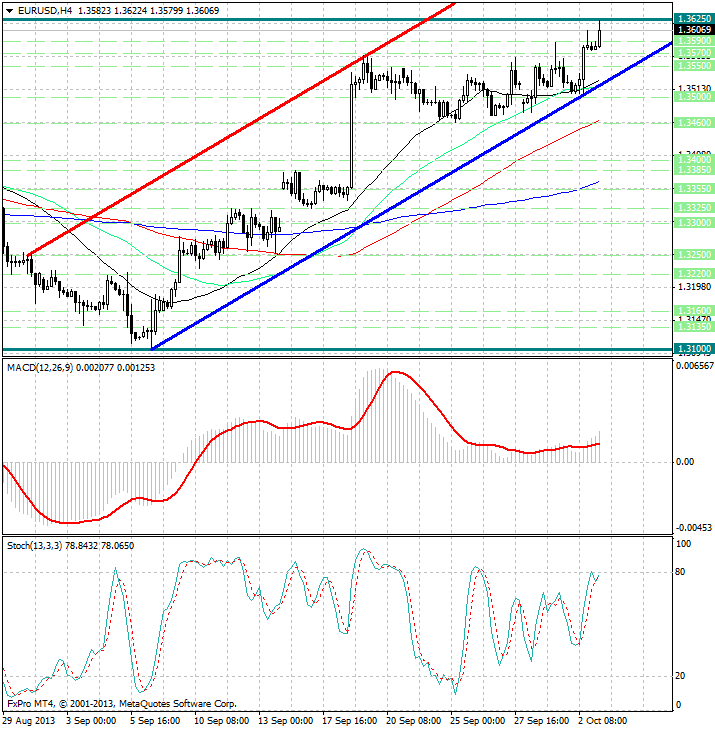Click the current price label 1.36069
715x729 pixels.
[x=694, y=30]
